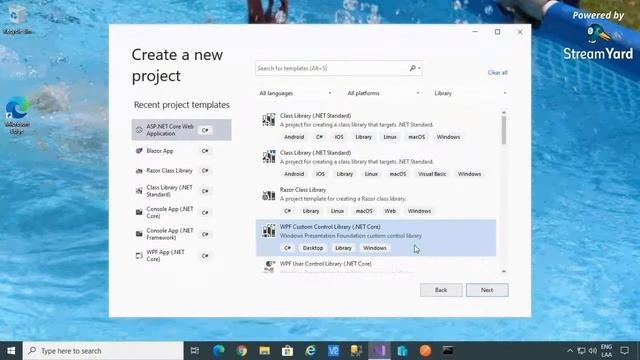Select the ASP.NET Core Web Application recent template
The width and height of the screenshot is (640, 360).
point(181,130)
